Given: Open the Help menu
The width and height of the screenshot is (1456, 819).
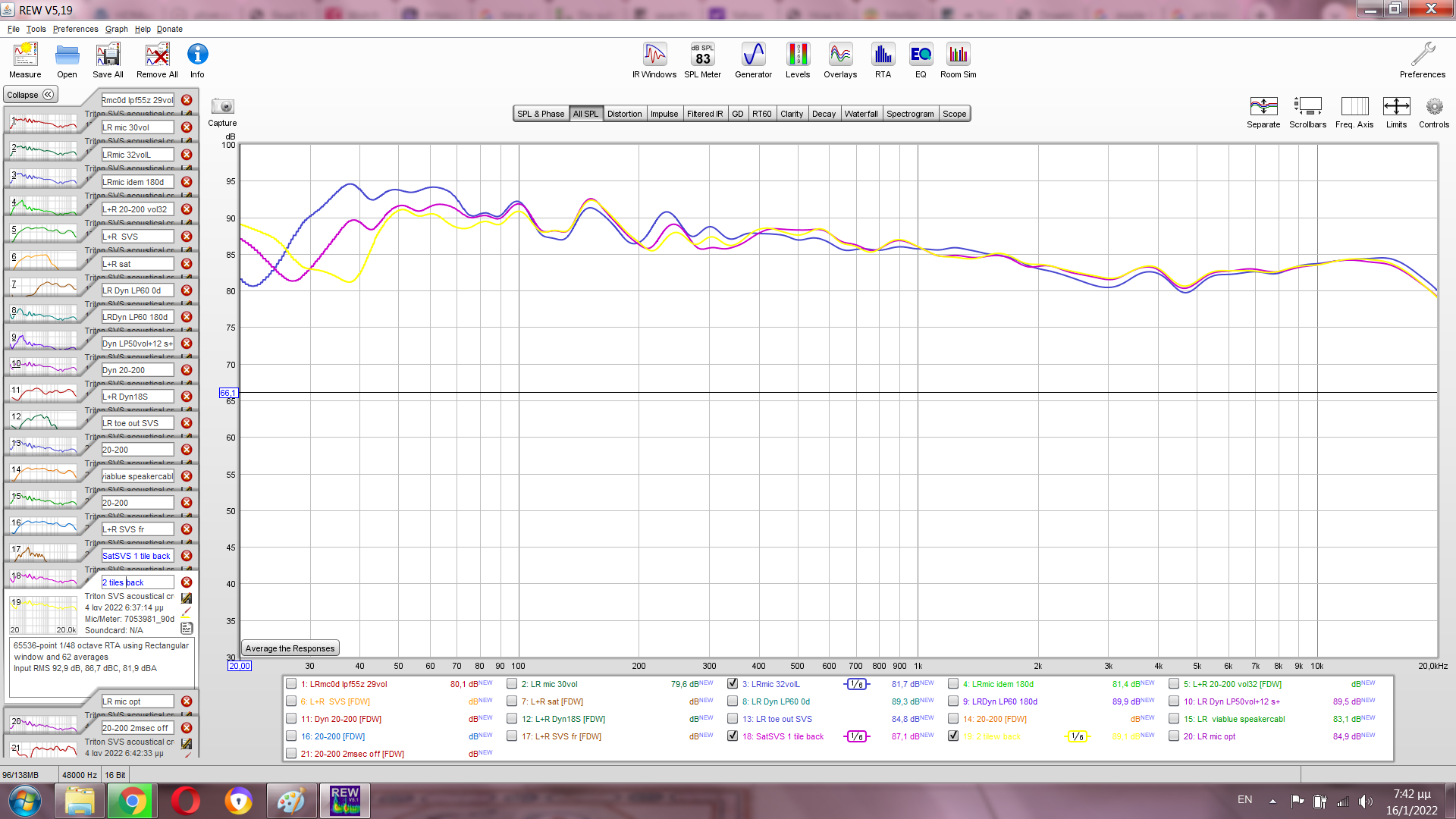Looking at the screenshot, I should [x=143, y=29].
